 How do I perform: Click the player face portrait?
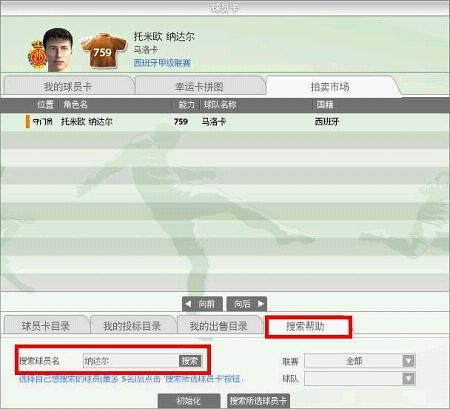pos(59,49)
